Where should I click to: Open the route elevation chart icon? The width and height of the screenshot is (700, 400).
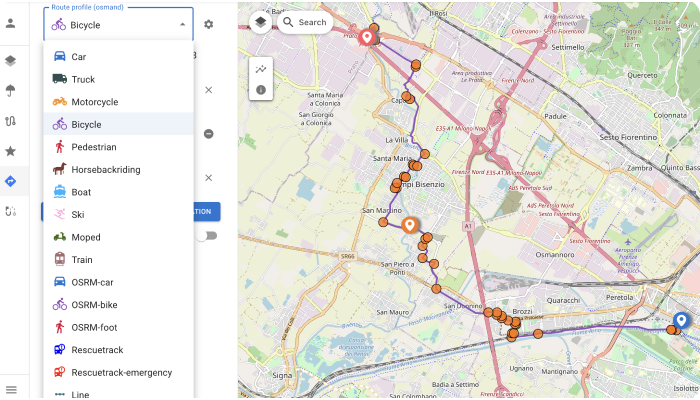point(261,69)
